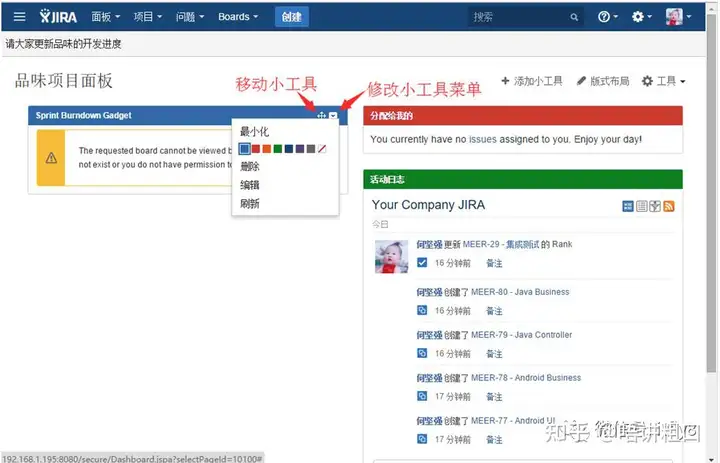Select 删除 in gadget menu
The image size is (720, 463).
pos(249,166)
